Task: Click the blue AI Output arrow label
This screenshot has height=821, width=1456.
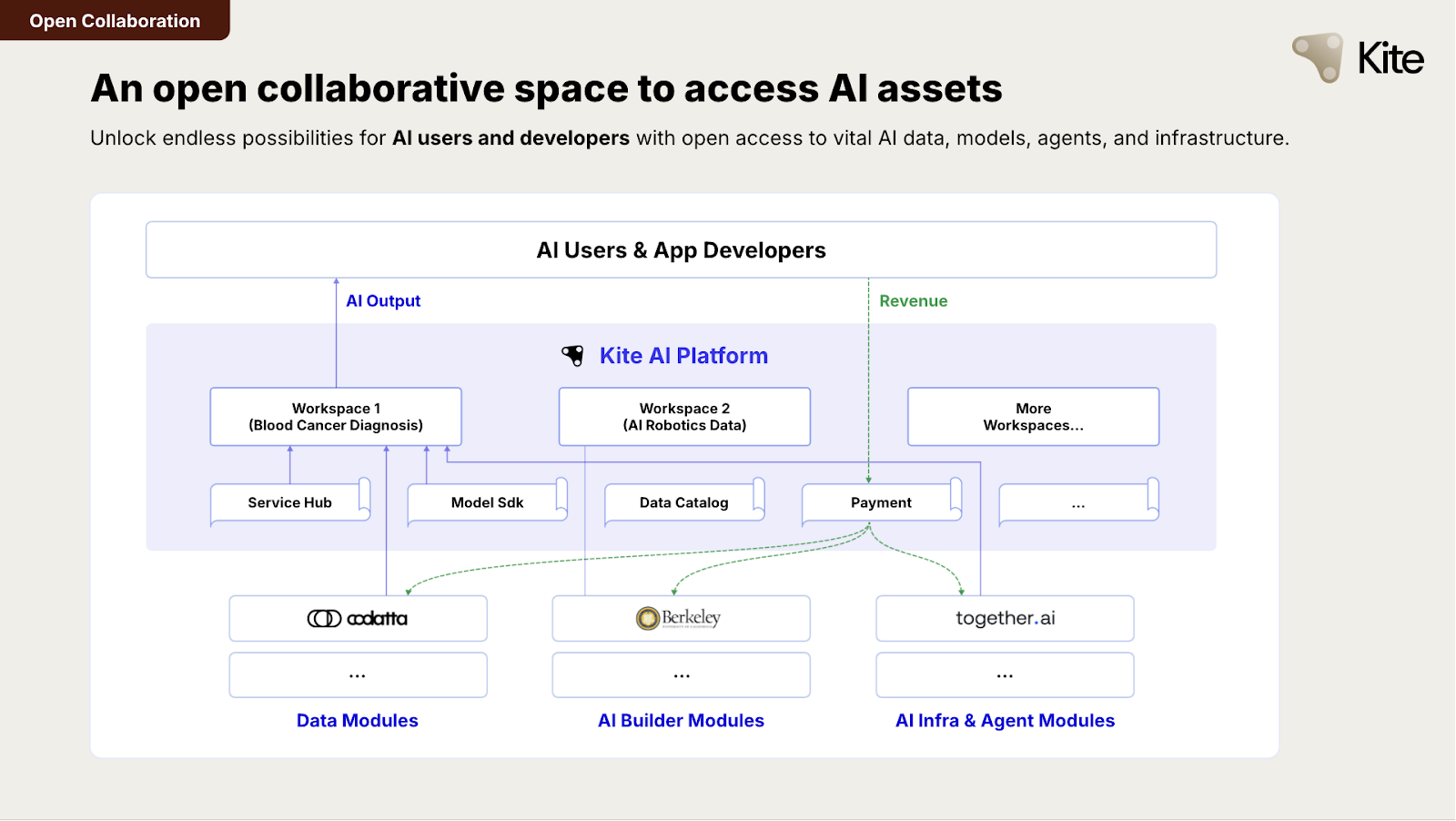Action: pyautogui.click(x=383, y=300)
